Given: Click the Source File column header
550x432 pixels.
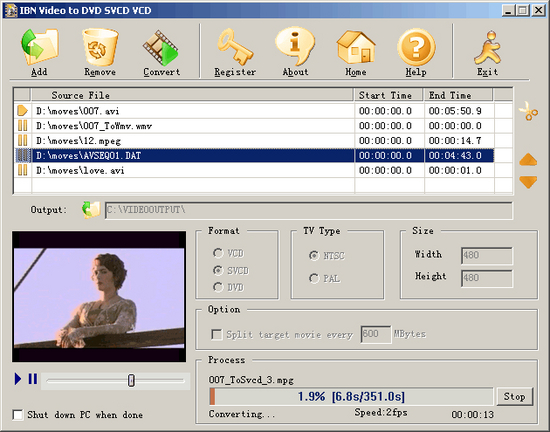Looking at the screenshot, I should tap(192, 95).
